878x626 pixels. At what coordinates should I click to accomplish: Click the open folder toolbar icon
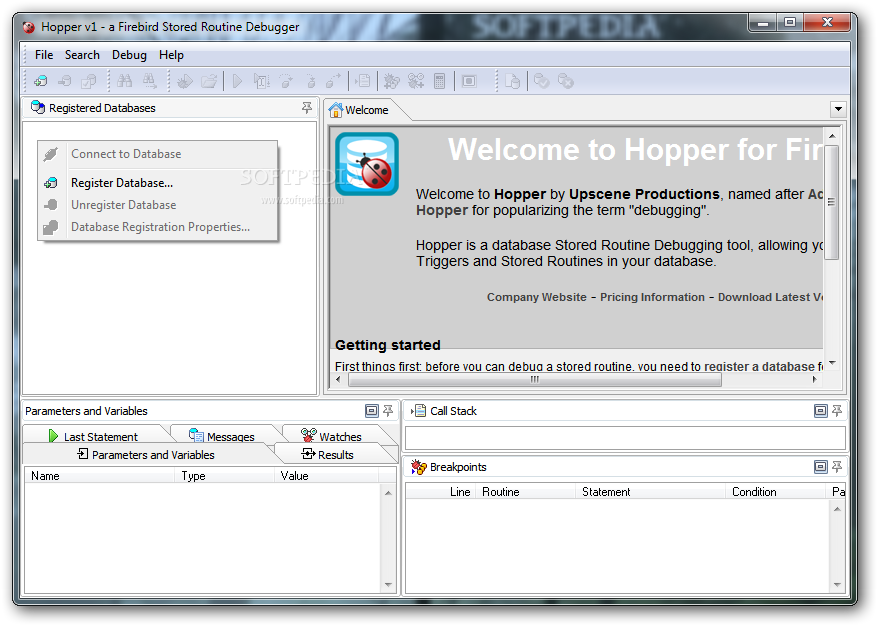coord(209,81)
